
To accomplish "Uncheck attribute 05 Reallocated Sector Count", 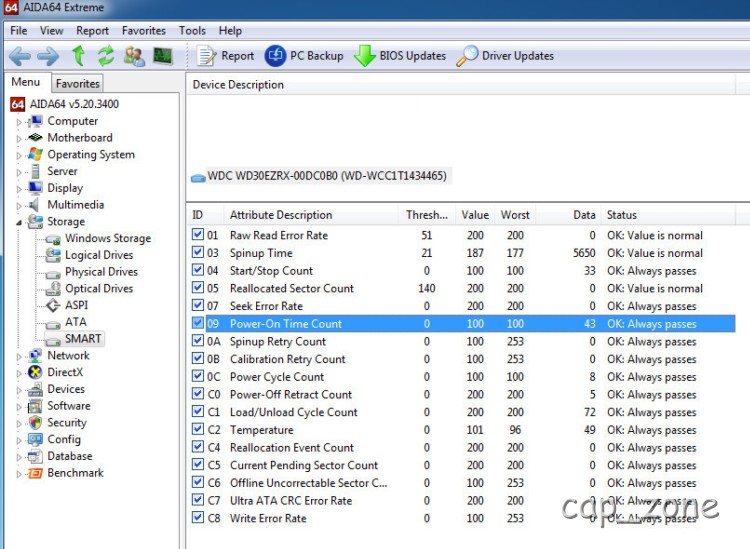I will (198, 287).
